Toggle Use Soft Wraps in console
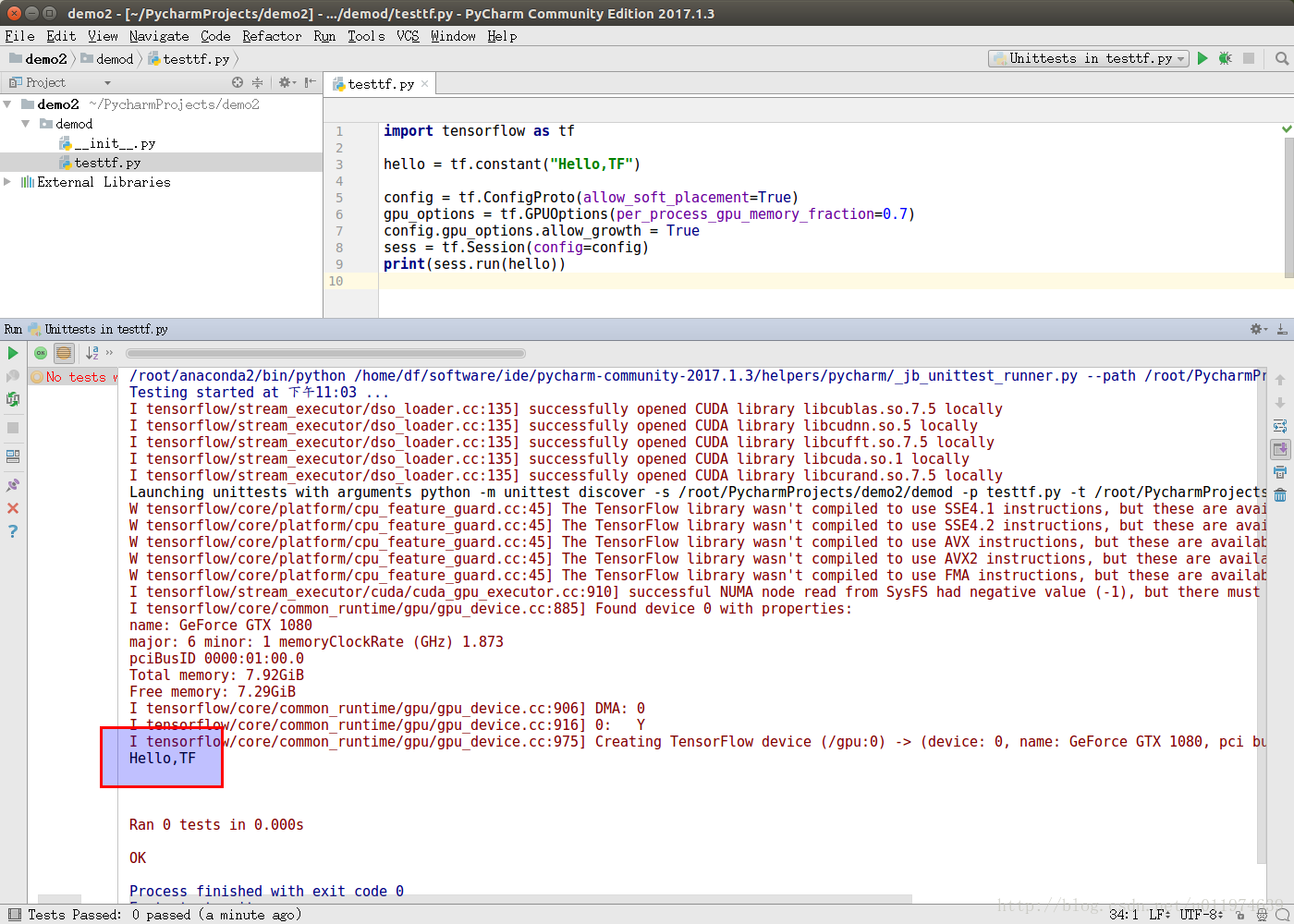1294x924 pixels. tap(1280, 426)
